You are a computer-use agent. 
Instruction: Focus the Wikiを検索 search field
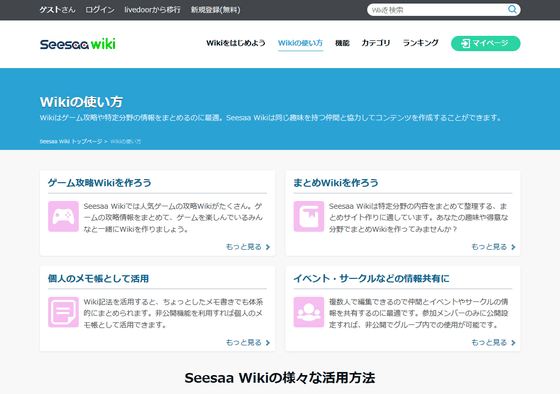[444, 10]
